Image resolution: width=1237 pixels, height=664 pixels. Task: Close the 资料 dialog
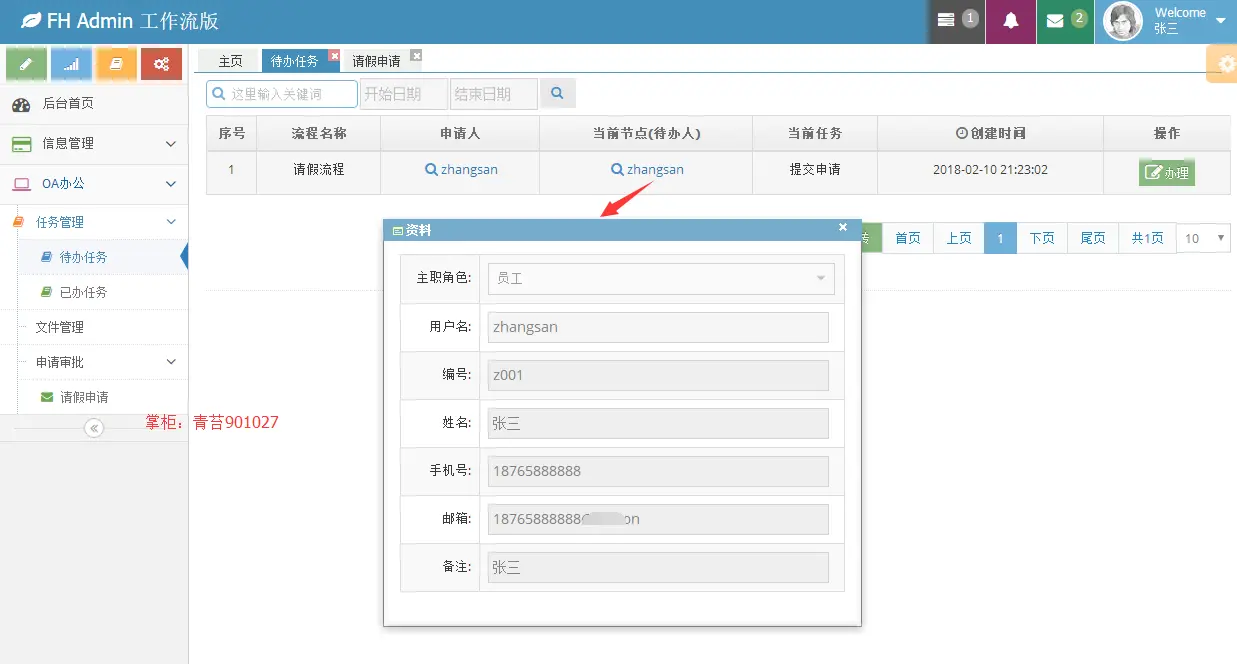(843, 227)
